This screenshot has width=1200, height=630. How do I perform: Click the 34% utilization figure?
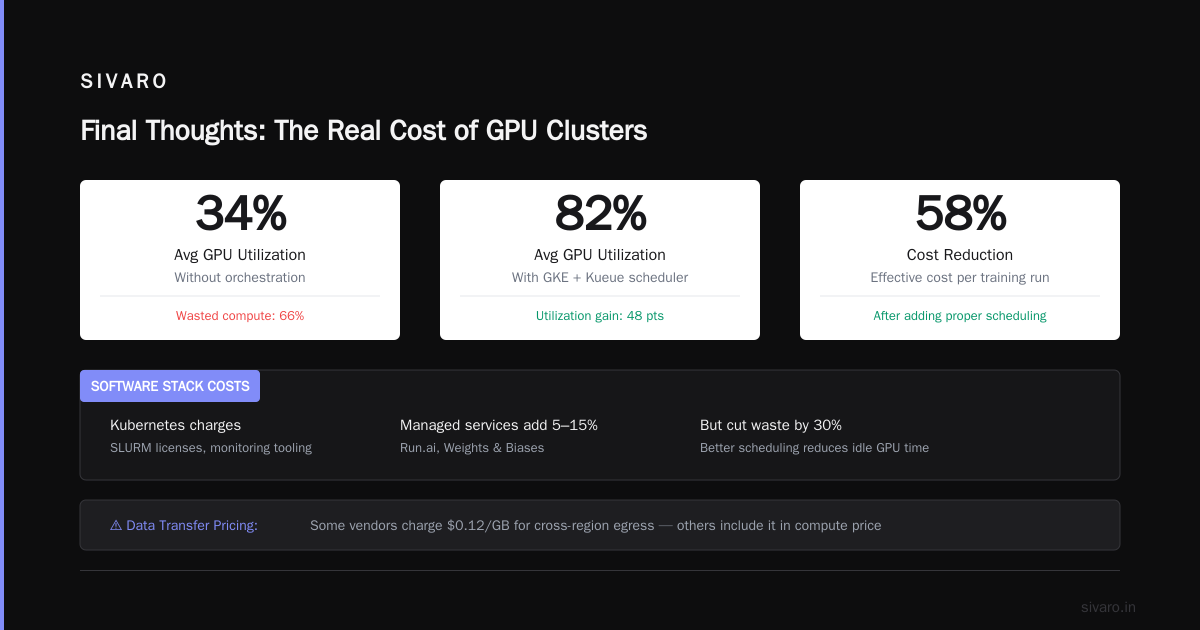240,213
